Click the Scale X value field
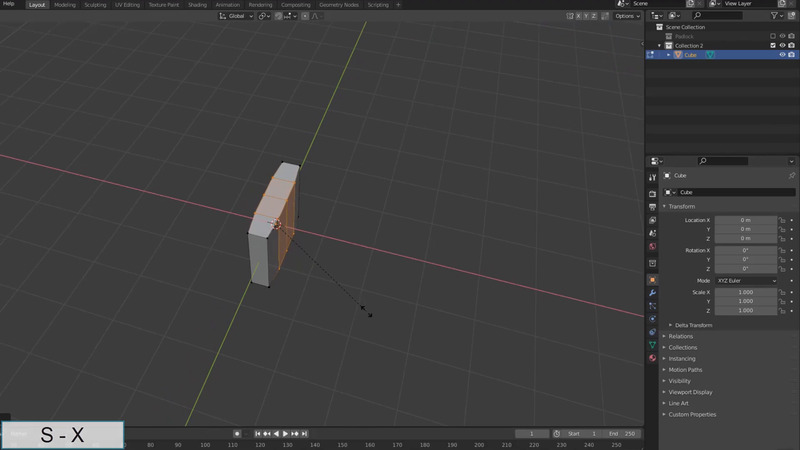 pyautogui.click(x=745, y=292)
